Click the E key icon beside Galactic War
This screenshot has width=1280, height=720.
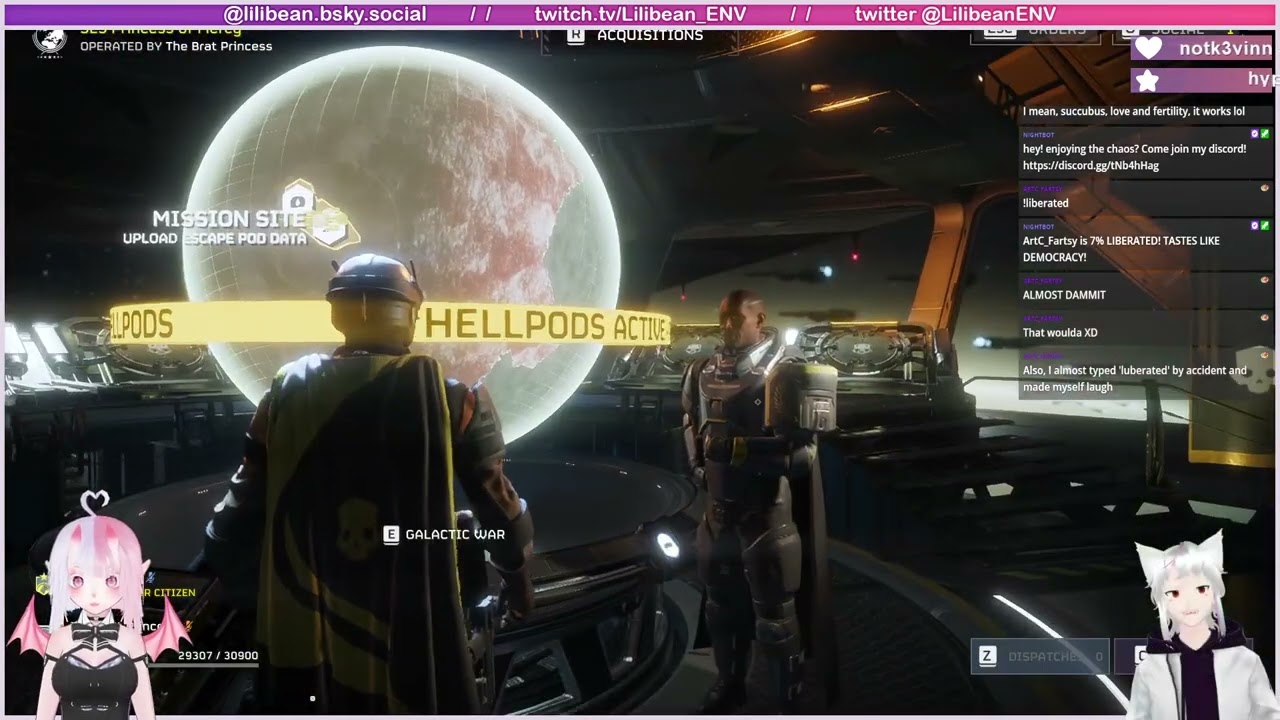tap(391, 535)
